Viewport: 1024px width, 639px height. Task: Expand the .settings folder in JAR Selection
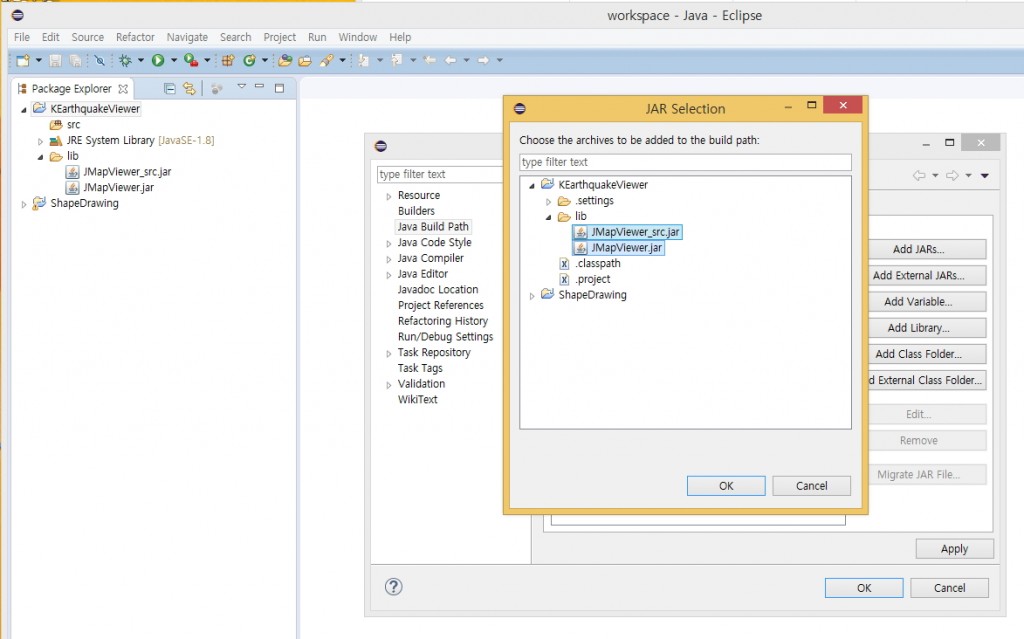click(x=548, y=200)
